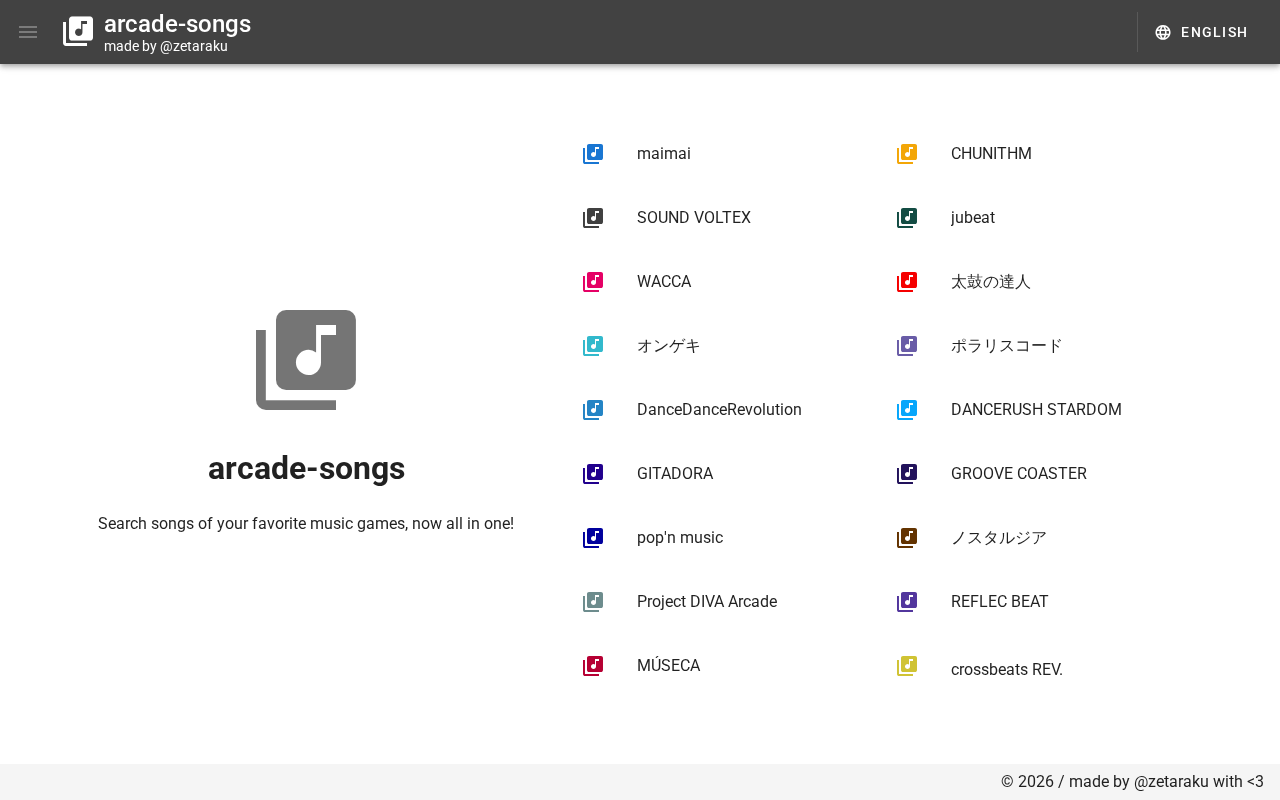Screen dimensions: 1280x800
Task: Click the orange CHUNITHM library icon
Action: [x=907, y=154]
